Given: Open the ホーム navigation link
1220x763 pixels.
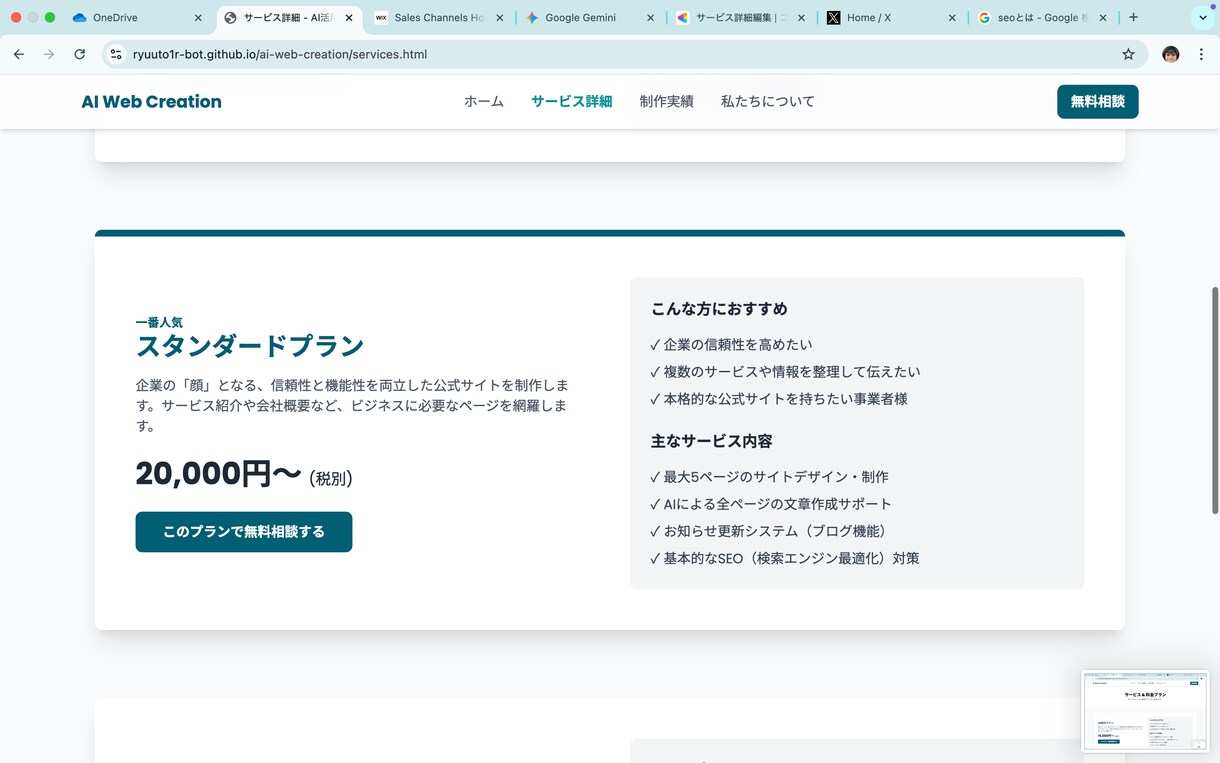Looking at the screenshot, I should click(x=484, y=101).
